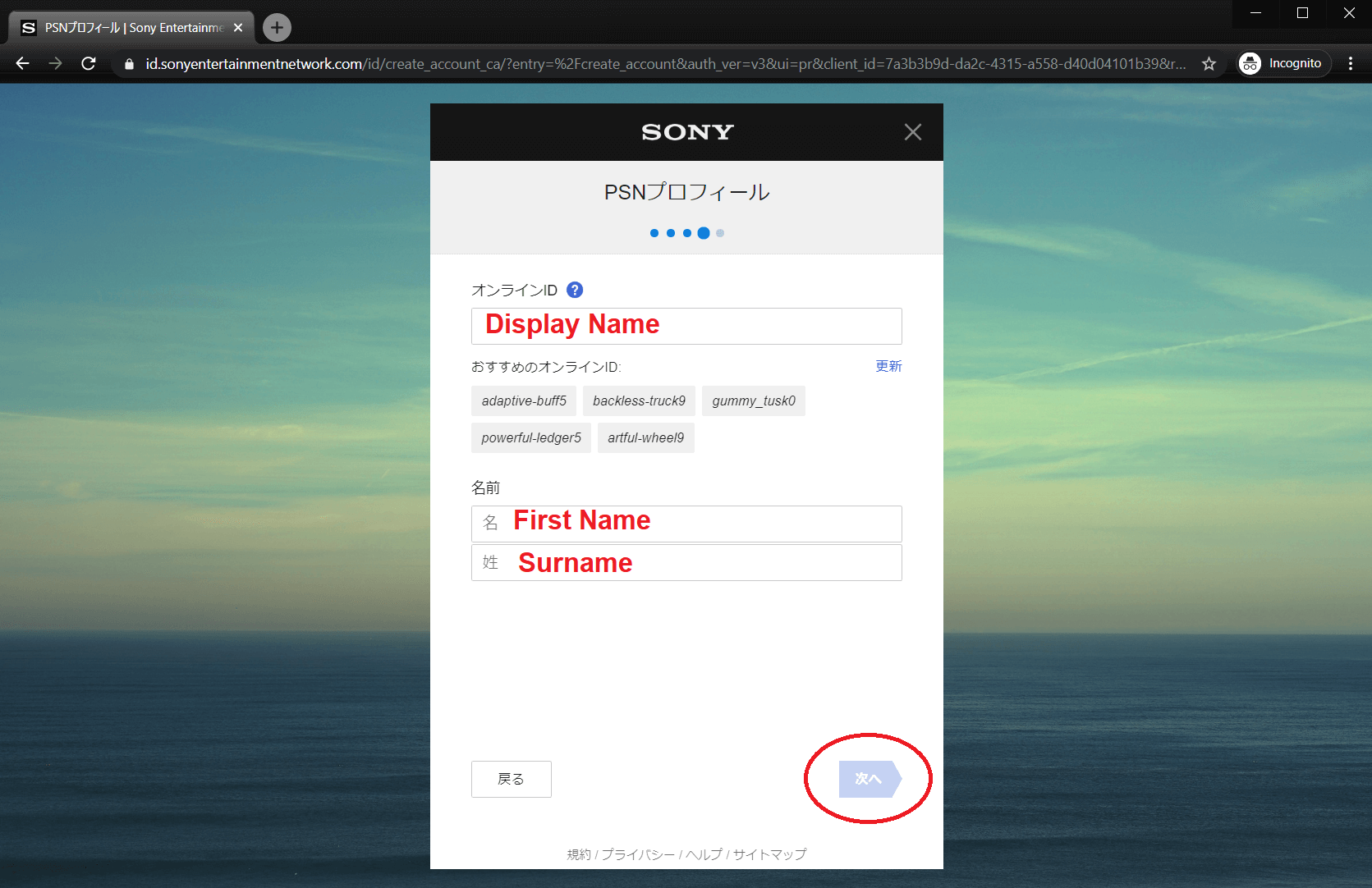
Task: Click the 姓 surname field
Action: (x=686, y=562)
